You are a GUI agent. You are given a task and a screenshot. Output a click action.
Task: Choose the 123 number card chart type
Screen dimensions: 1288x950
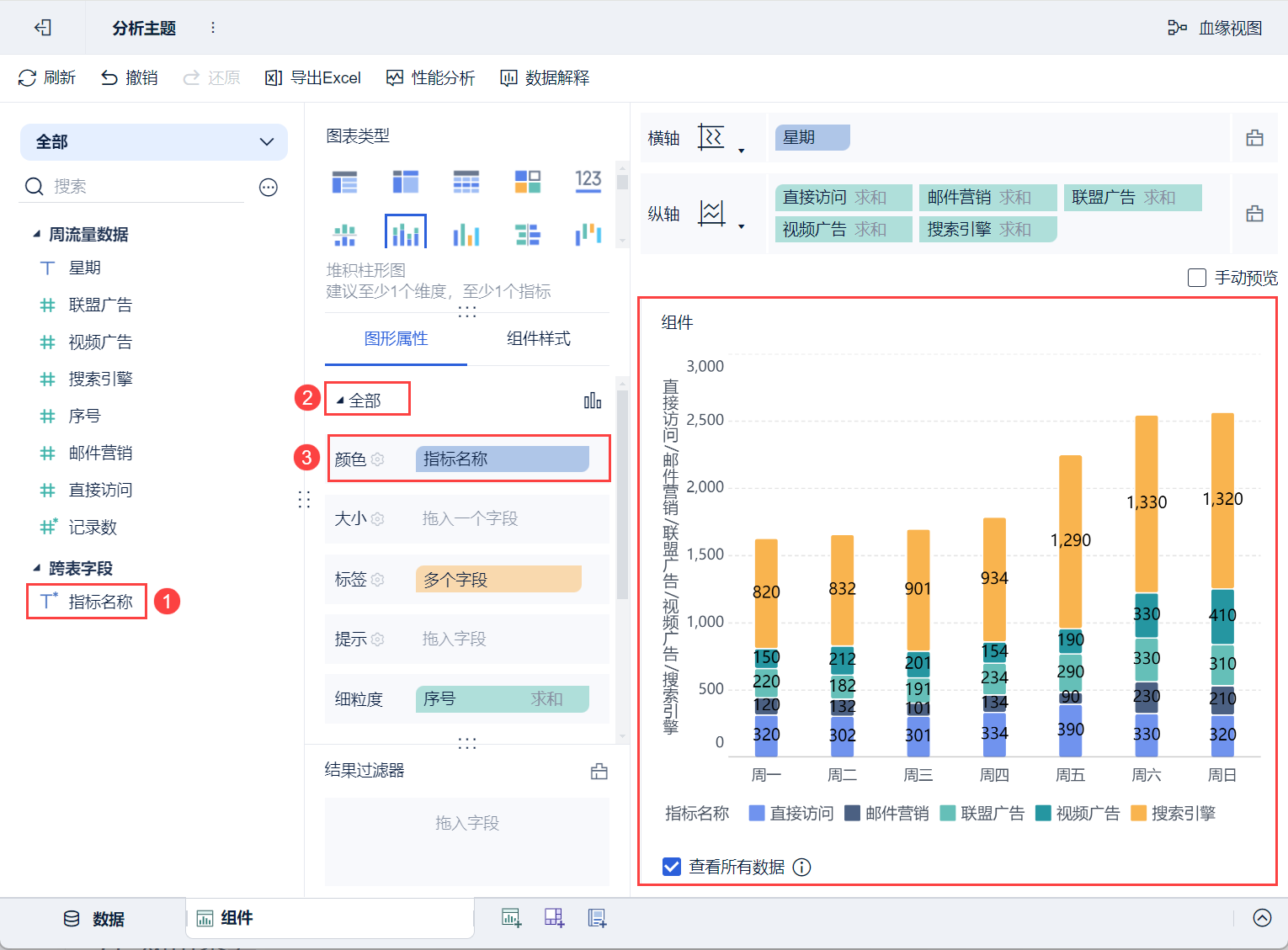pyautogui.click(x=588, y=182)
